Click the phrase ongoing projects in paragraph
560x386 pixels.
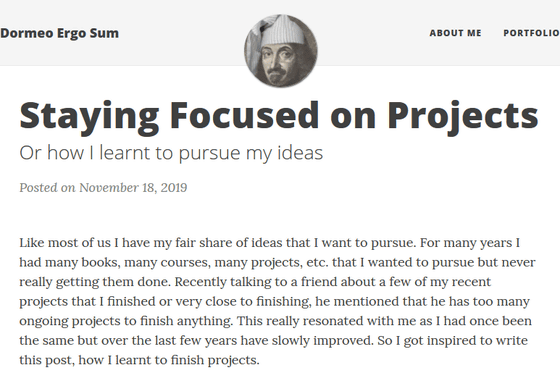point(70,321)
